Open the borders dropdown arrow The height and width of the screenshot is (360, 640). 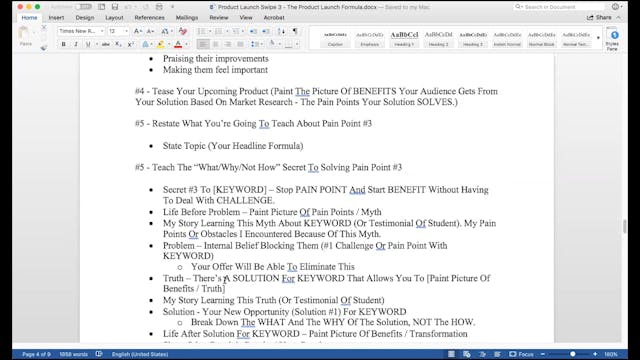(297, 44)
